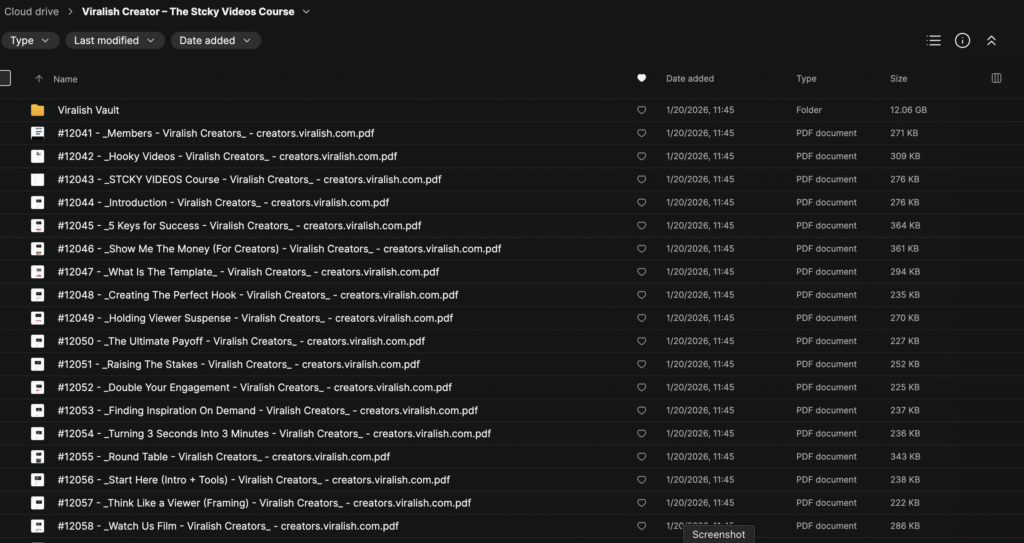Select file #12042 Hooky Videos PDF

[227, 156]
